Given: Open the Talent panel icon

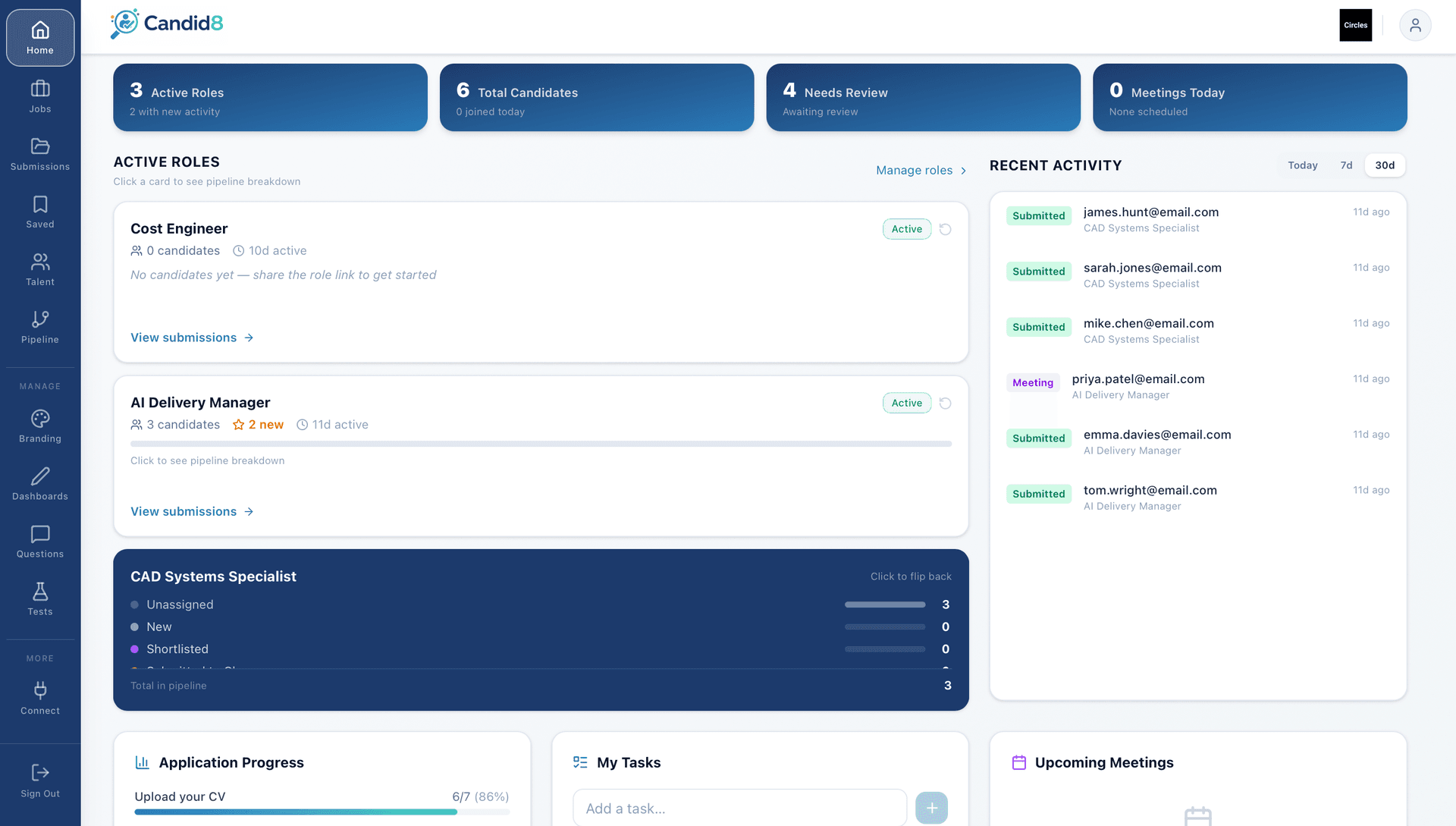Looking at the screenshot, I should 39,269.
